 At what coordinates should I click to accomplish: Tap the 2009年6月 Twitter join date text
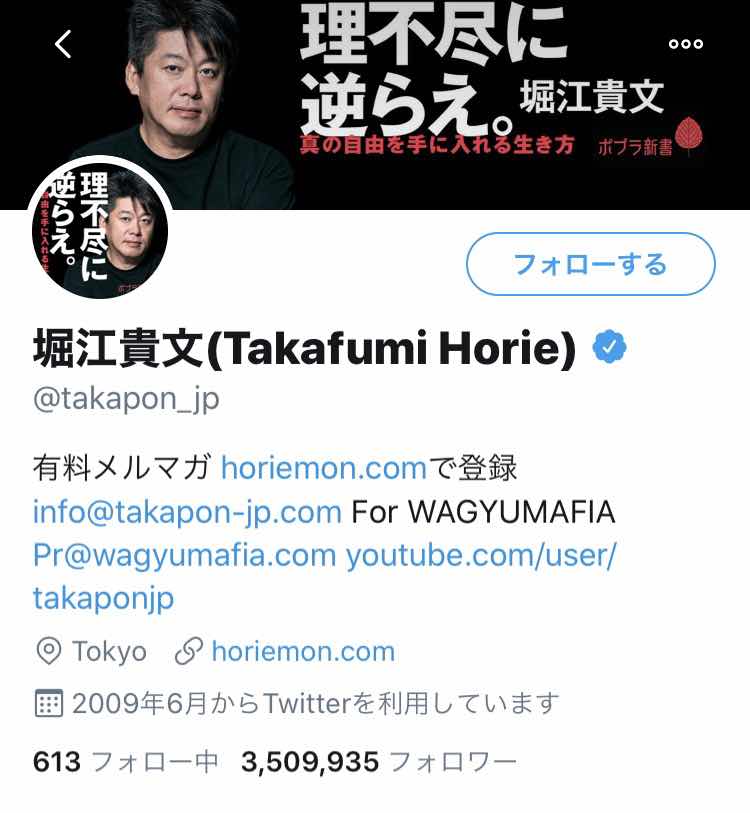315,704
